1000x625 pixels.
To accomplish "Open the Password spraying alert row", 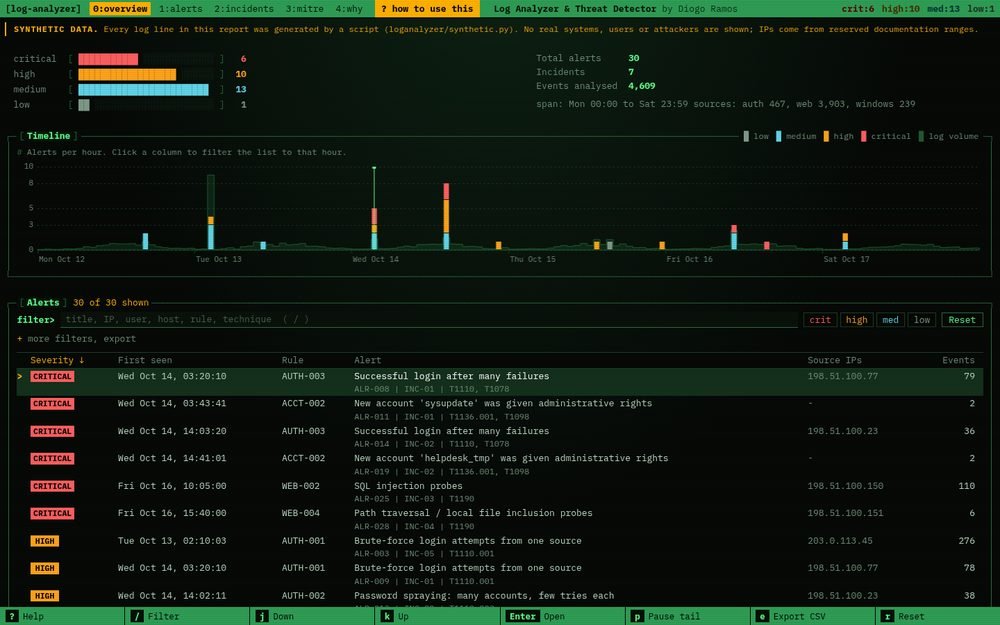I will click(x=499, y=598).
